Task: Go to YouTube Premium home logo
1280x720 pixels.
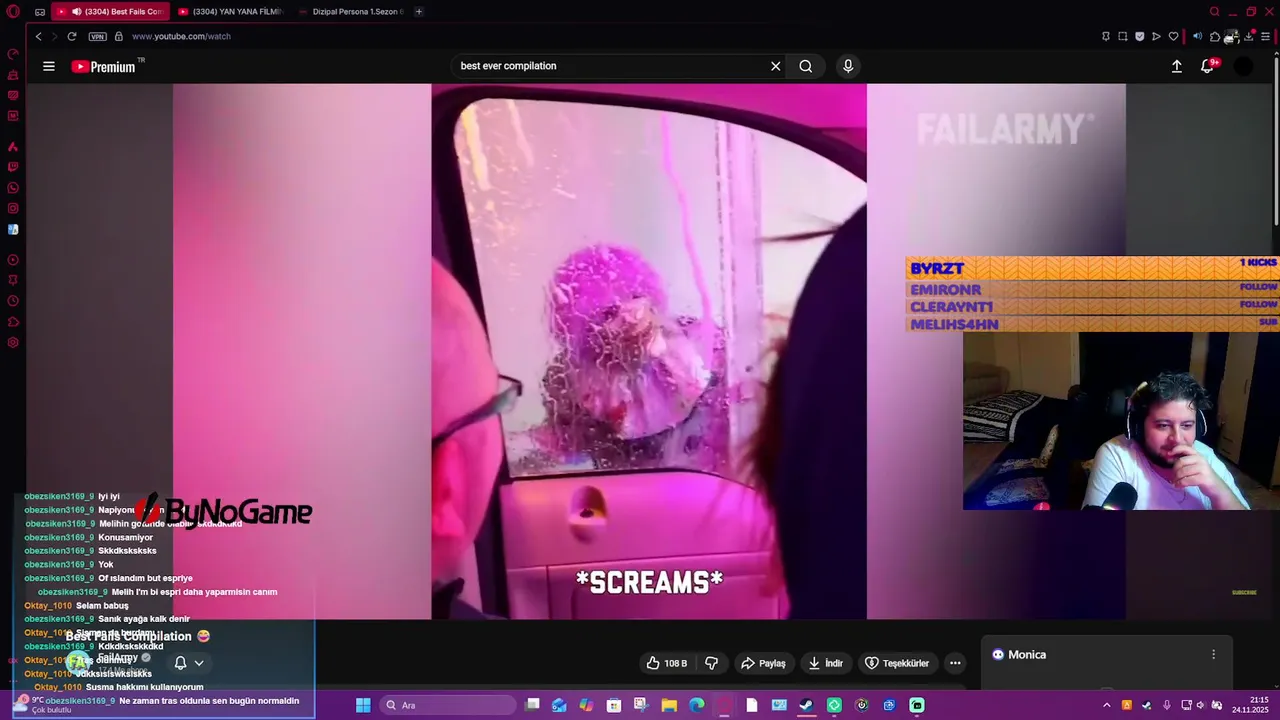Action: tap(104, 67)
